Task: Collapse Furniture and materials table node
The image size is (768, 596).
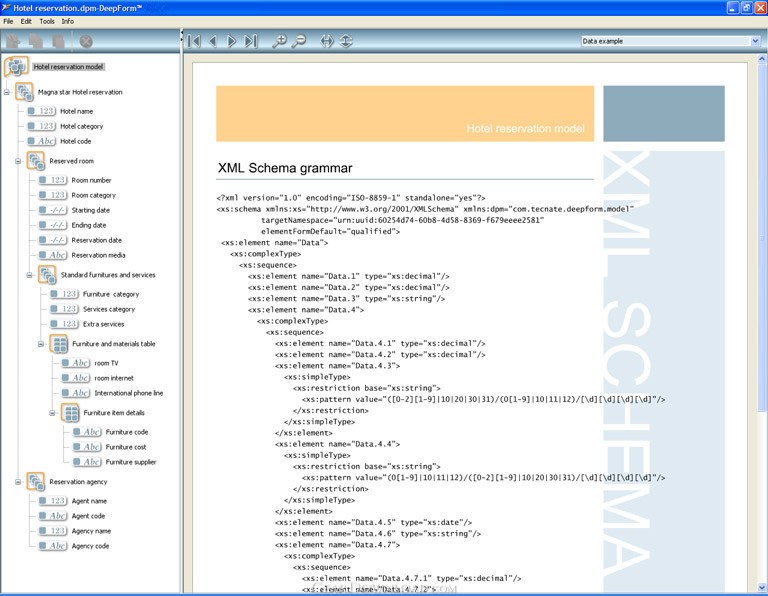Action: (41, 344)
